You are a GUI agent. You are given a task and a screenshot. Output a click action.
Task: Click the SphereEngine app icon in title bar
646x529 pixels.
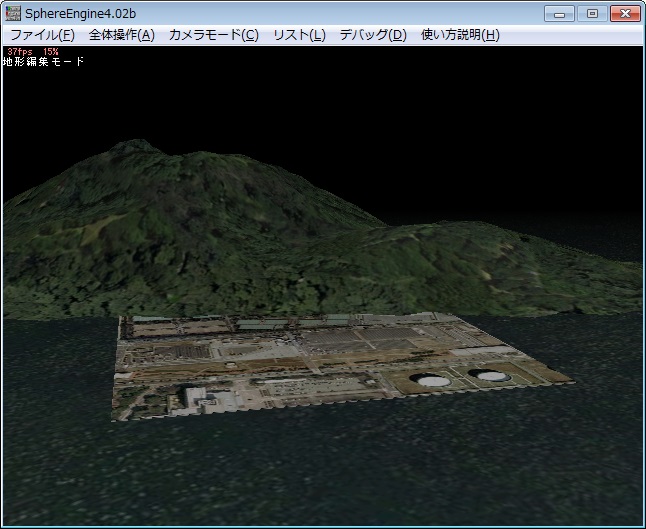pos(13,14)
